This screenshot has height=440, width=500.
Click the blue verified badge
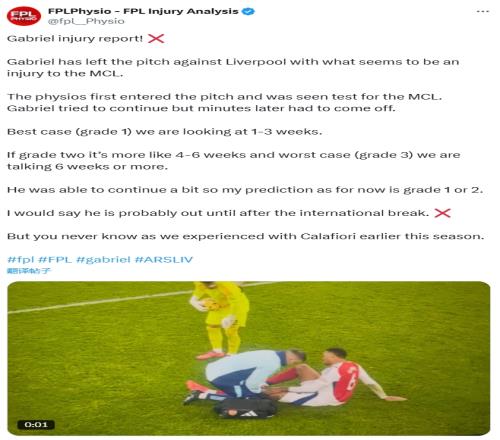click(248, 11)
